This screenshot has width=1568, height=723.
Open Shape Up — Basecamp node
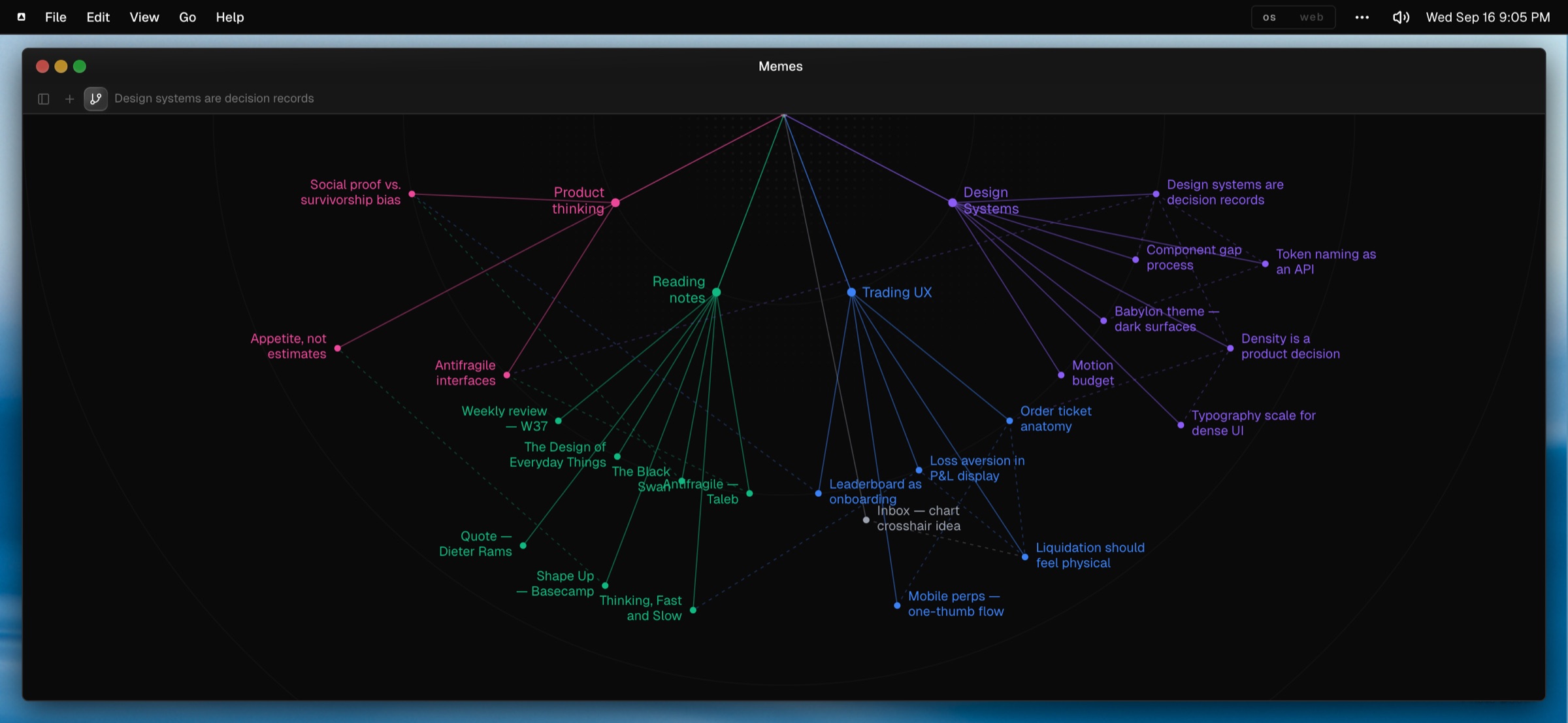coord(606,586)
